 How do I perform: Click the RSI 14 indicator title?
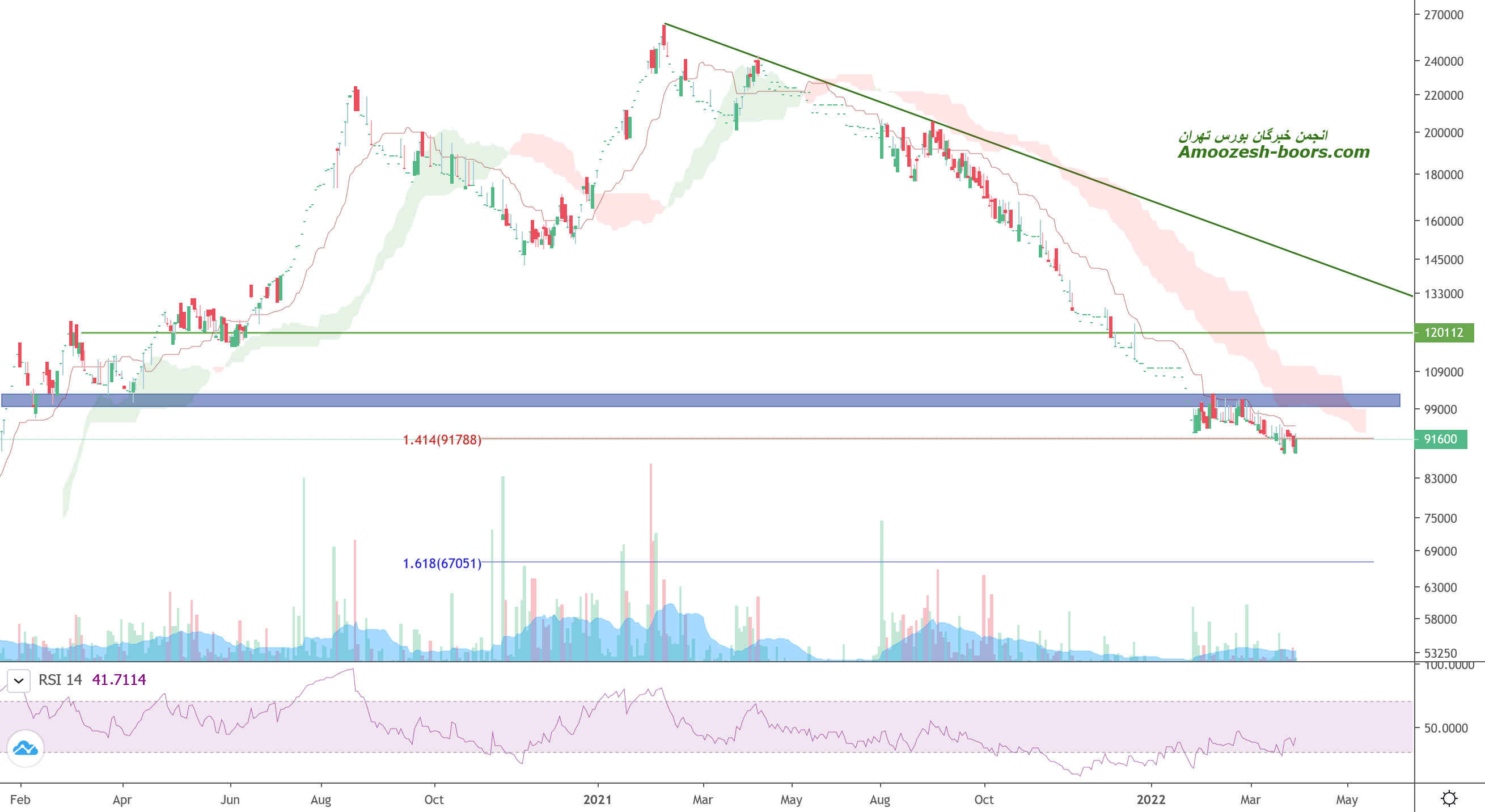[60, 680]
